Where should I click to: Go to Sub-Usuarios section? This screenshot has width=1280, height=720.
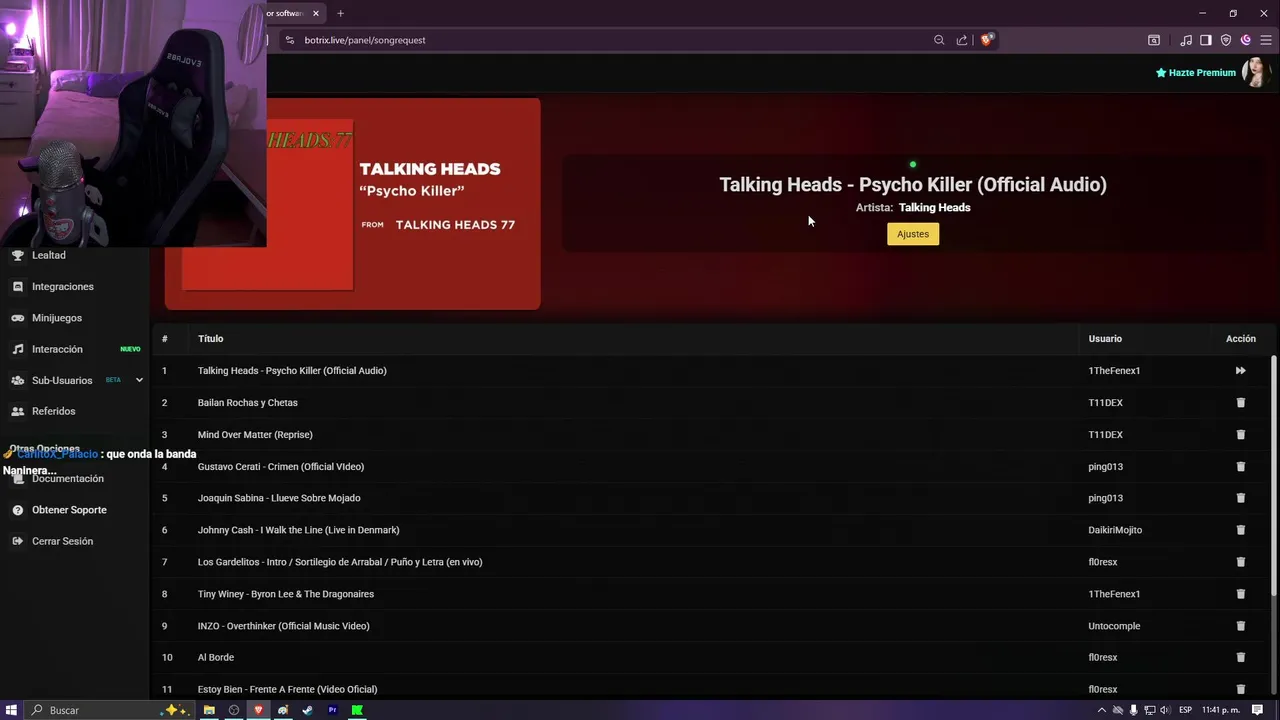pyautogui.click(x=62, y=381)
